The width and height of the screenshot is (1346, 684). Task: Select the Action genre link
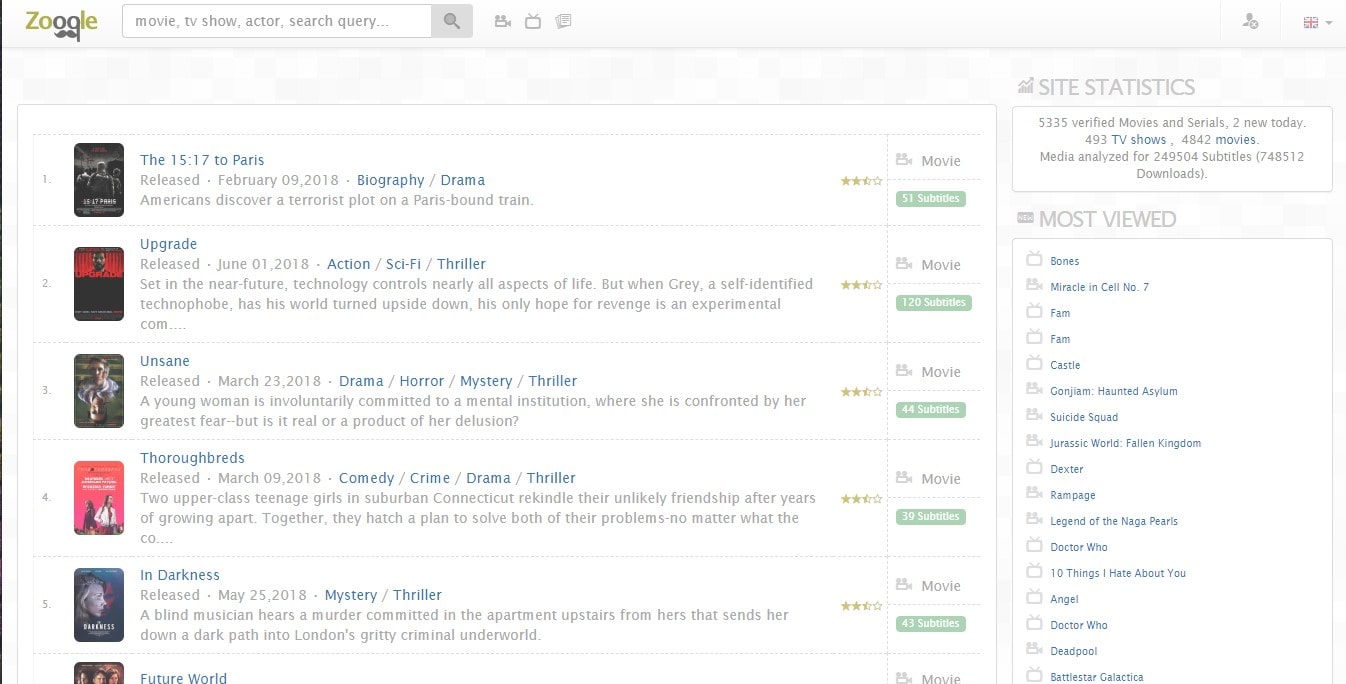point(349,264)
